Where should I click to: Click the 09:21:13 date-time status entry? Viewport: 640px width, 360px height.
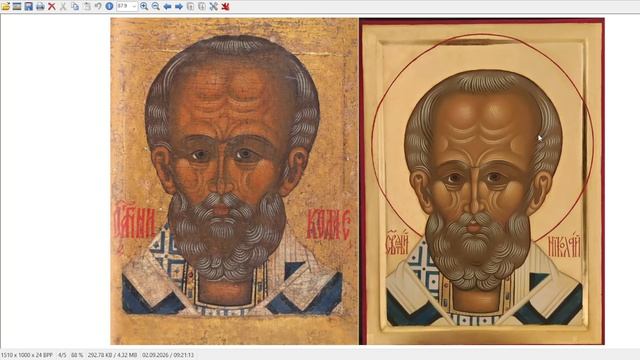click(x=168, y=355)
